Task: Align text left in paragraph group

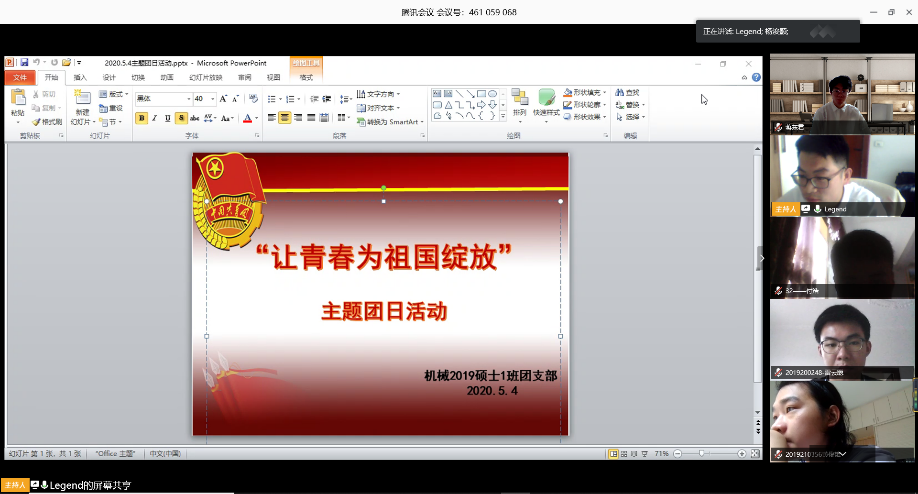Action: pos(272,118)
